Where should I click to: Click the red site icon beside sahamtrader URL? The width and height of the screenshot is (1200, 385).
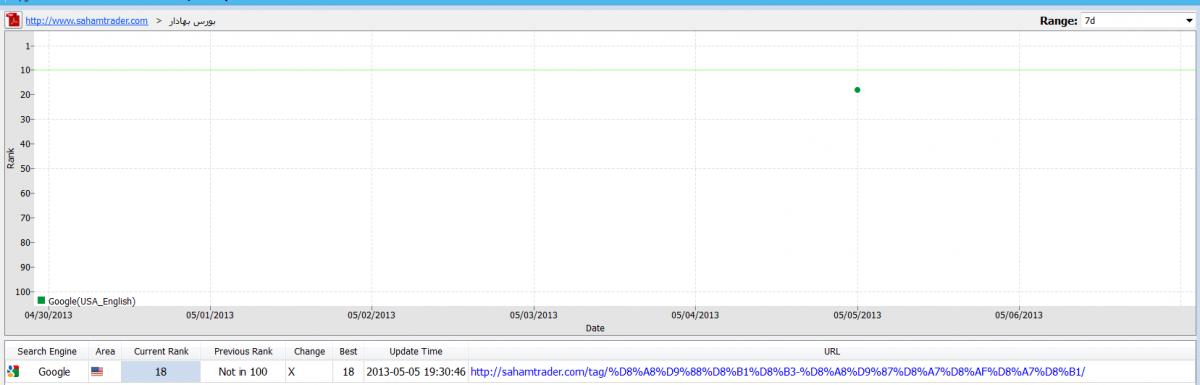14,20
